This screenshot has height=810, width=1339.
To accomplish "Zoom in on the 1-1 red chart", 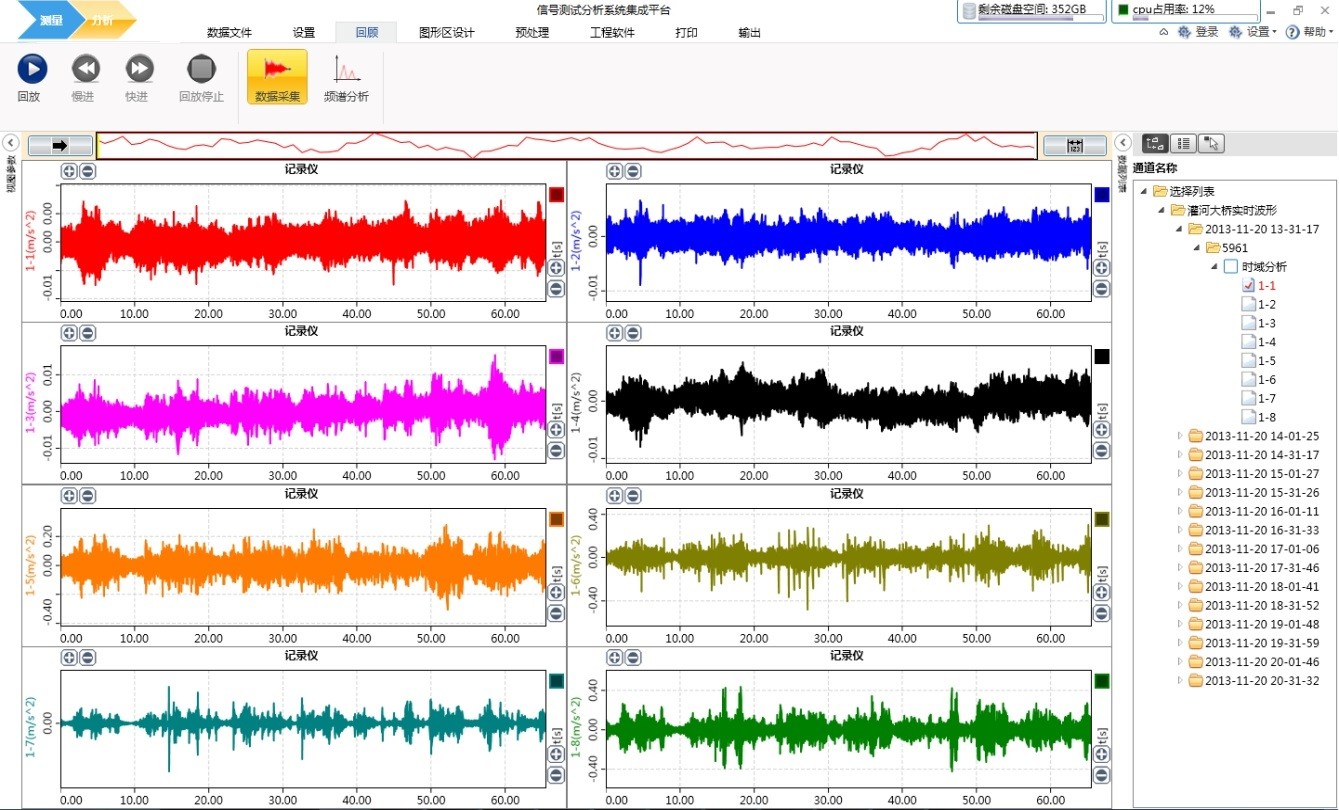I will click(x=69, y=171).
